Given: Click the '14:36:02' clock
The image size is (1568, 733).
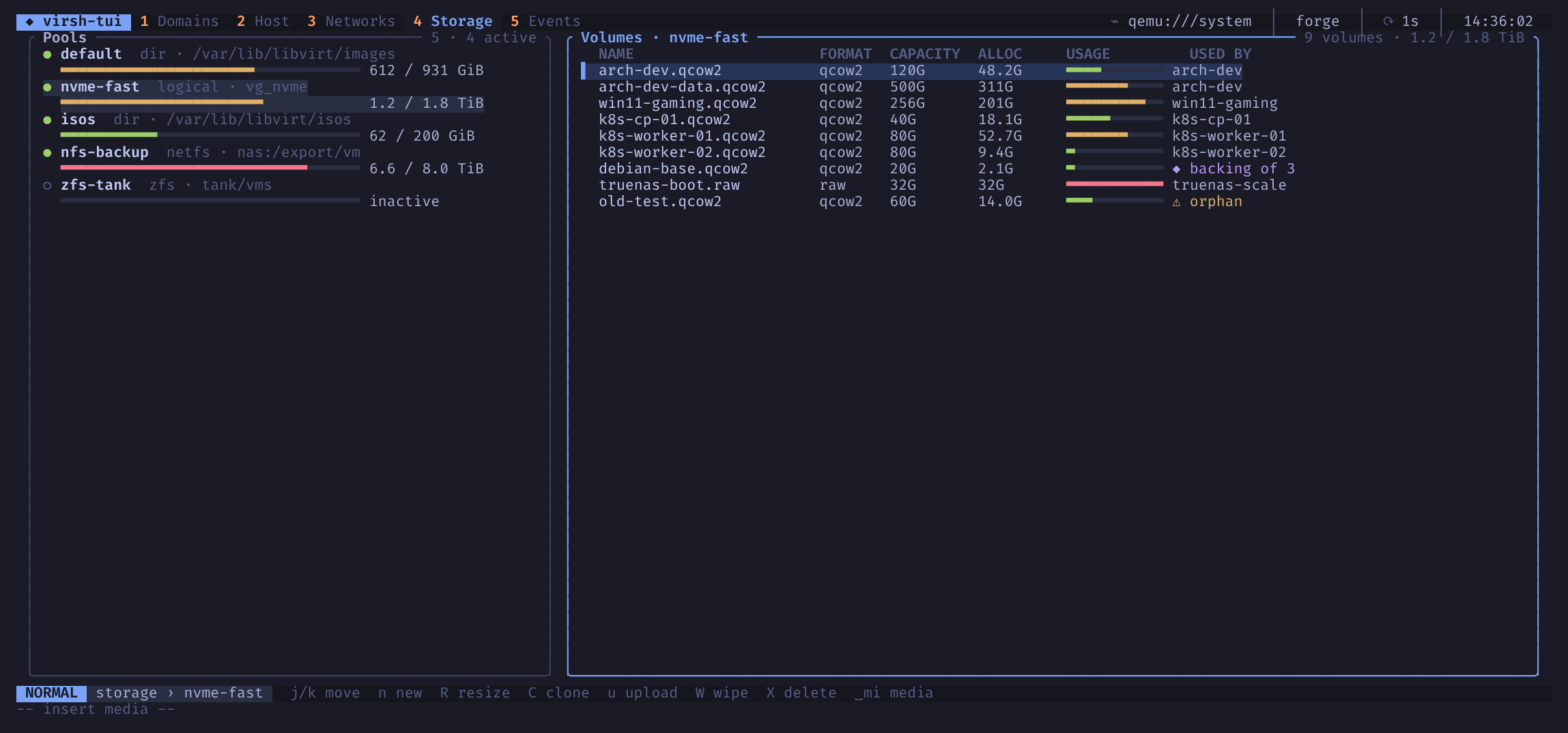Looking at the screenshot, I should pyautogui.click(x=1498, y=22).
